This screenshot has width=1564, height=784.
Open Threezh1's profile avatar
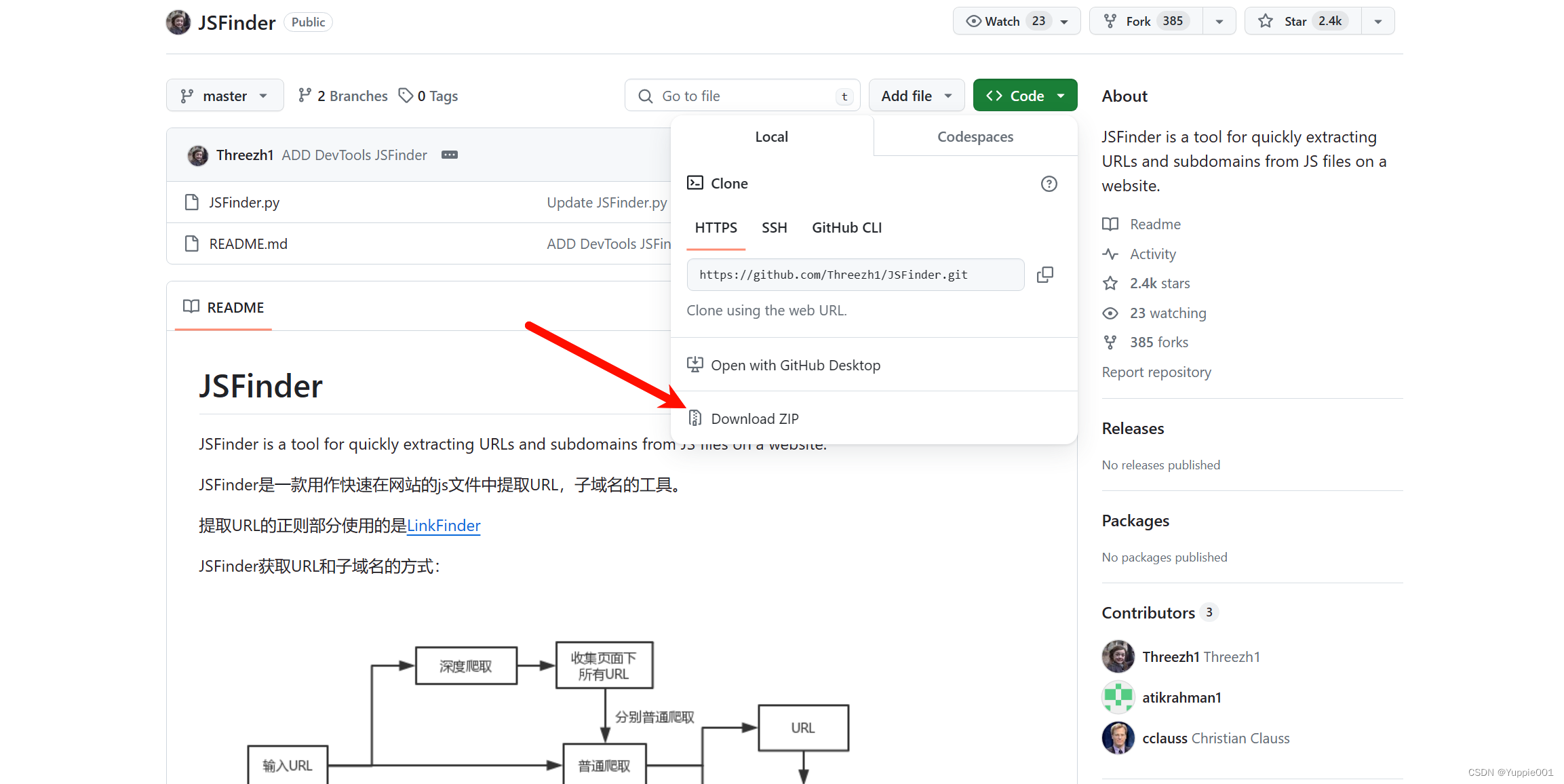tap(197, 155)
